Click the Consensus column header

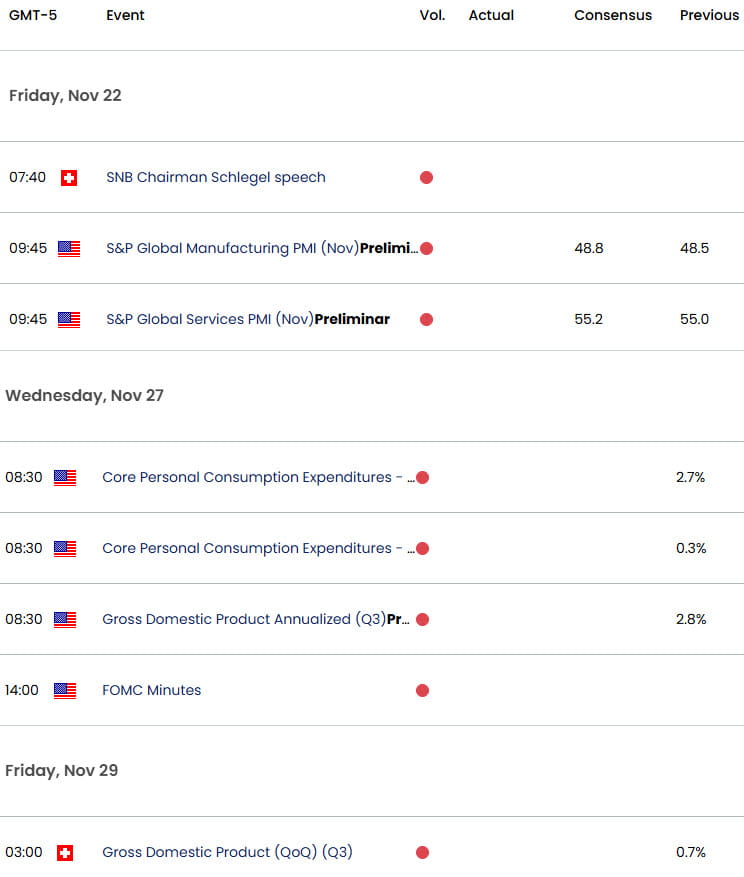click(x=613, y=15)
